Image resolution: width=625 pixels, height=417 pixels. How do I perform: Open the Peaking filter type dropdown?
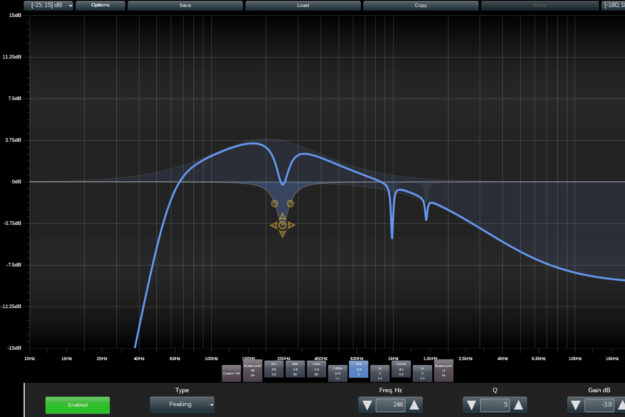182,405
